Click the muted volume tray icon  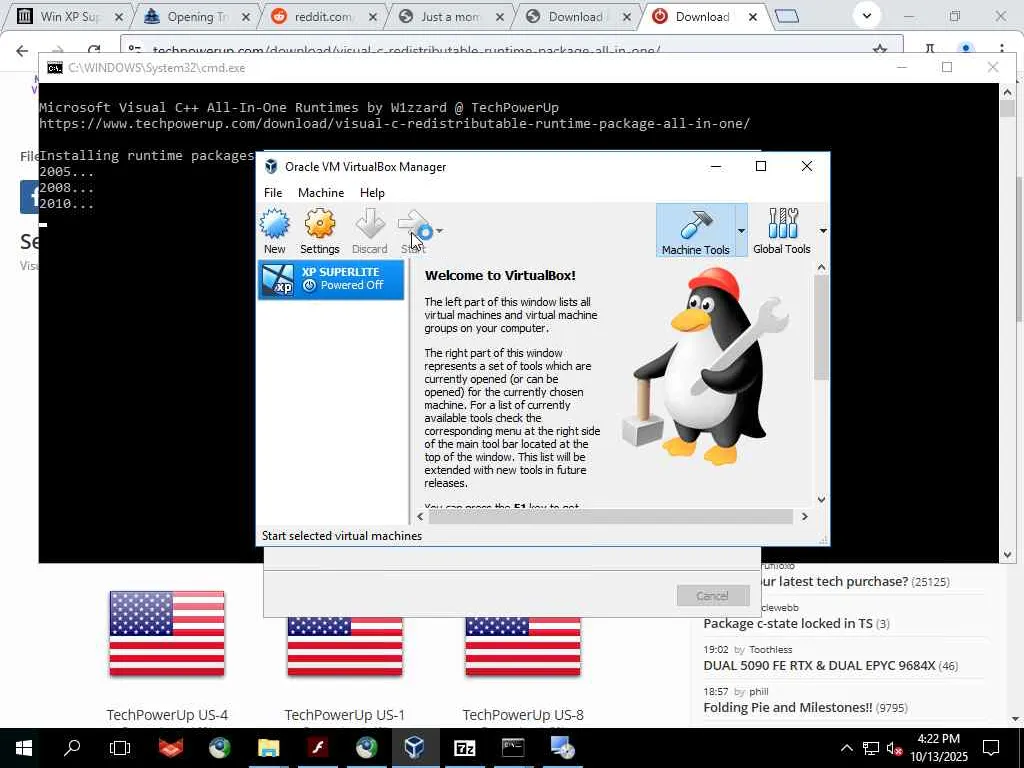894,748
